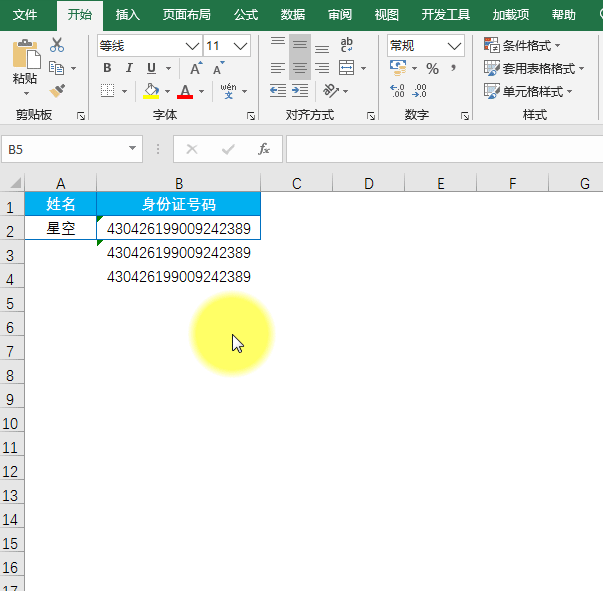Open the fill color dropdown arrow
The image size is (603, 591).
point(167,92)
